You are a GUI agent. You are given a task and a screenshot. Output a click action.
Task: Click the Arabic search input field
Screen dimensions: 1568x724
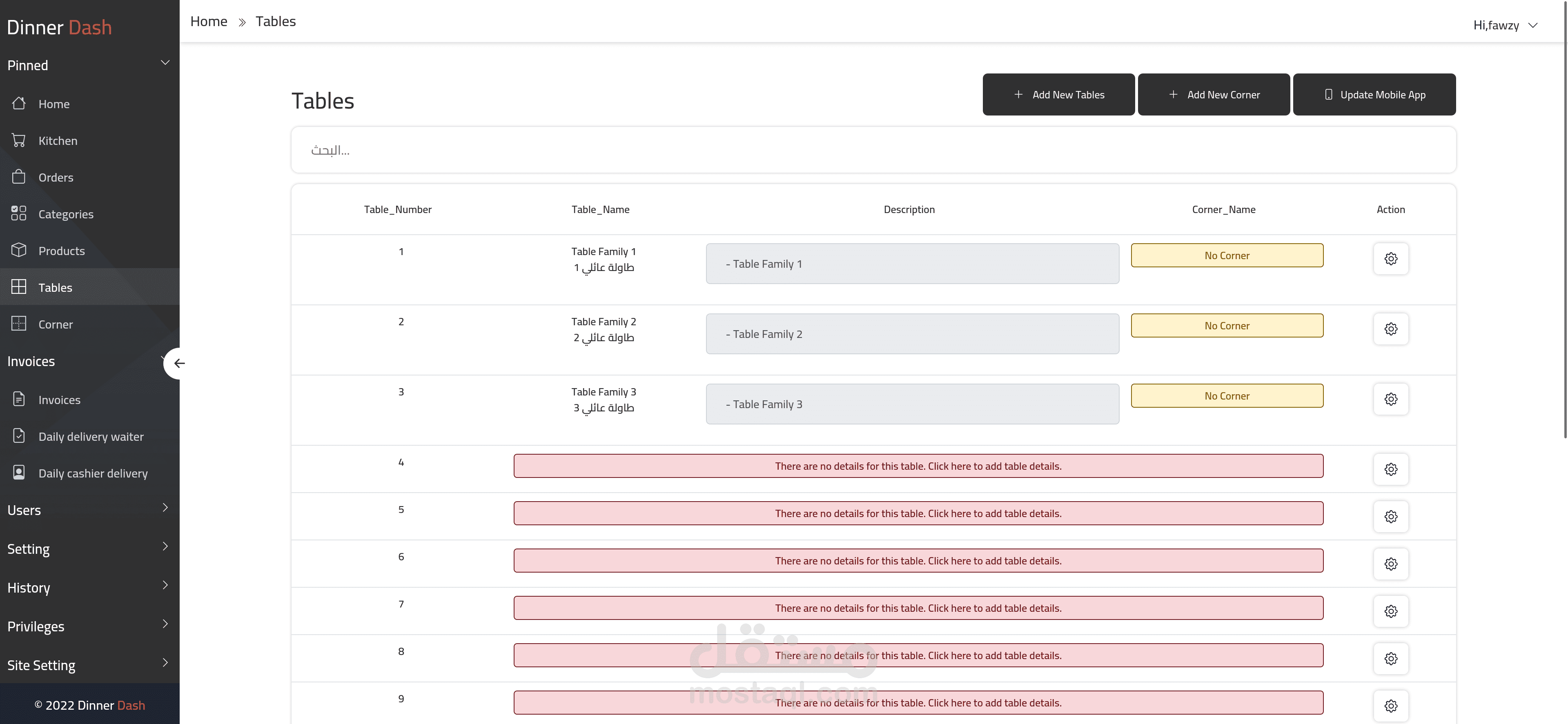[873, 150]
